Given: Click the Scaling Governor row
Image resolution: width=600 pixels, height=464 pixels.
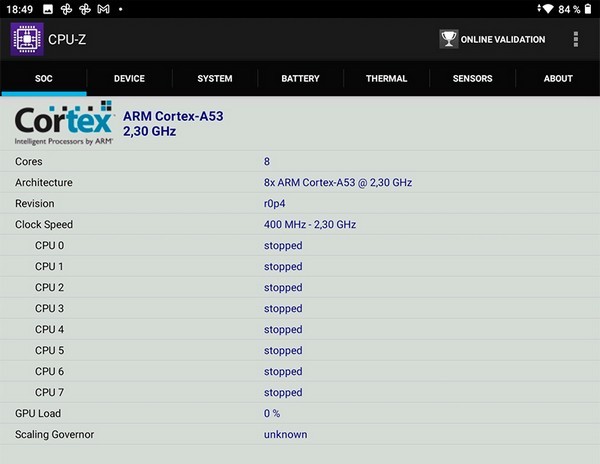Looking at the screenshot, I should [300, 435].
